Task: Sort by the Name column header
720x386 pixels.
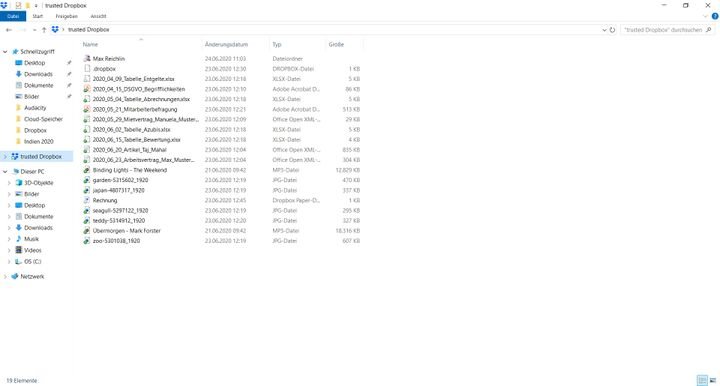Action: pos(90,45)
